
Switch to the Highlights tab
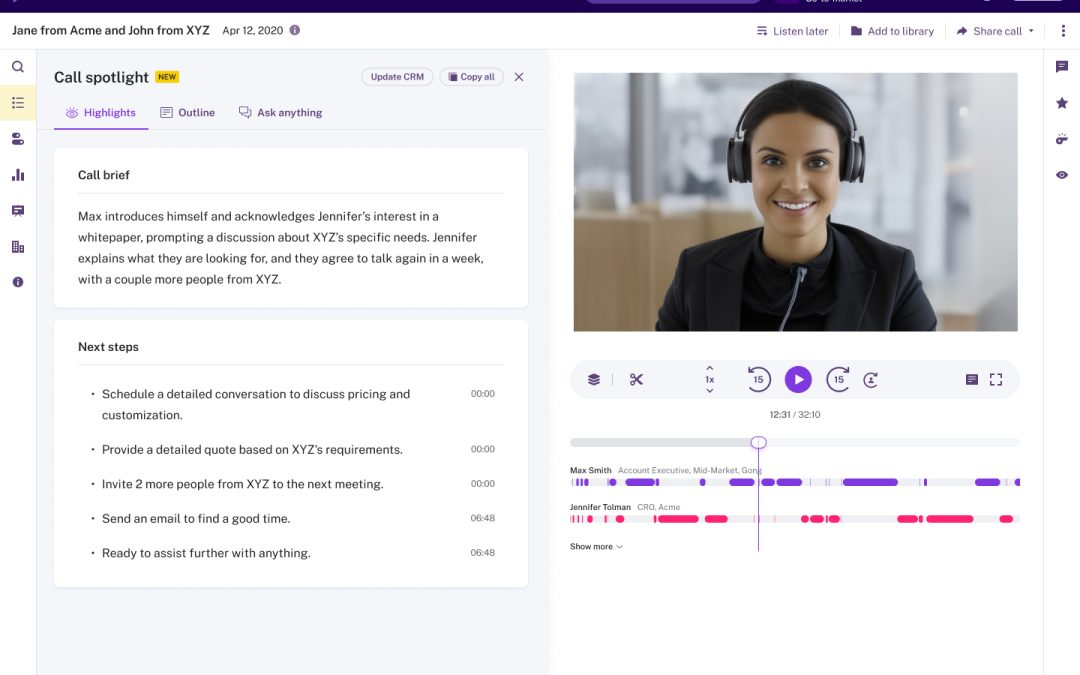coord(101,112)
